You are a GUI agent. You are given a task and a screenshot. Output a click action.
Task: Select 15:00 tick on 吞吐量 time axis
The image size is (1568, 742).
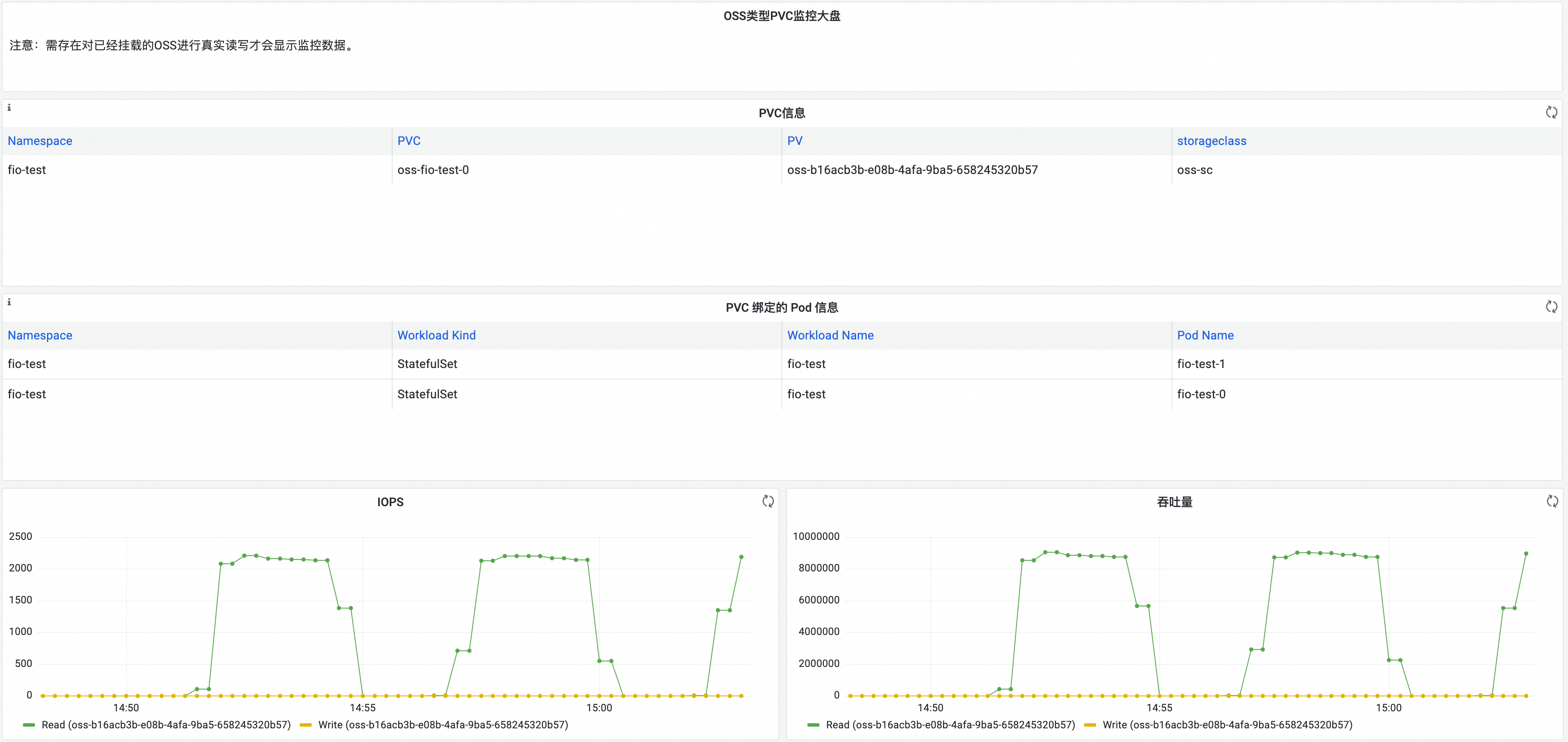(1389, 708)
